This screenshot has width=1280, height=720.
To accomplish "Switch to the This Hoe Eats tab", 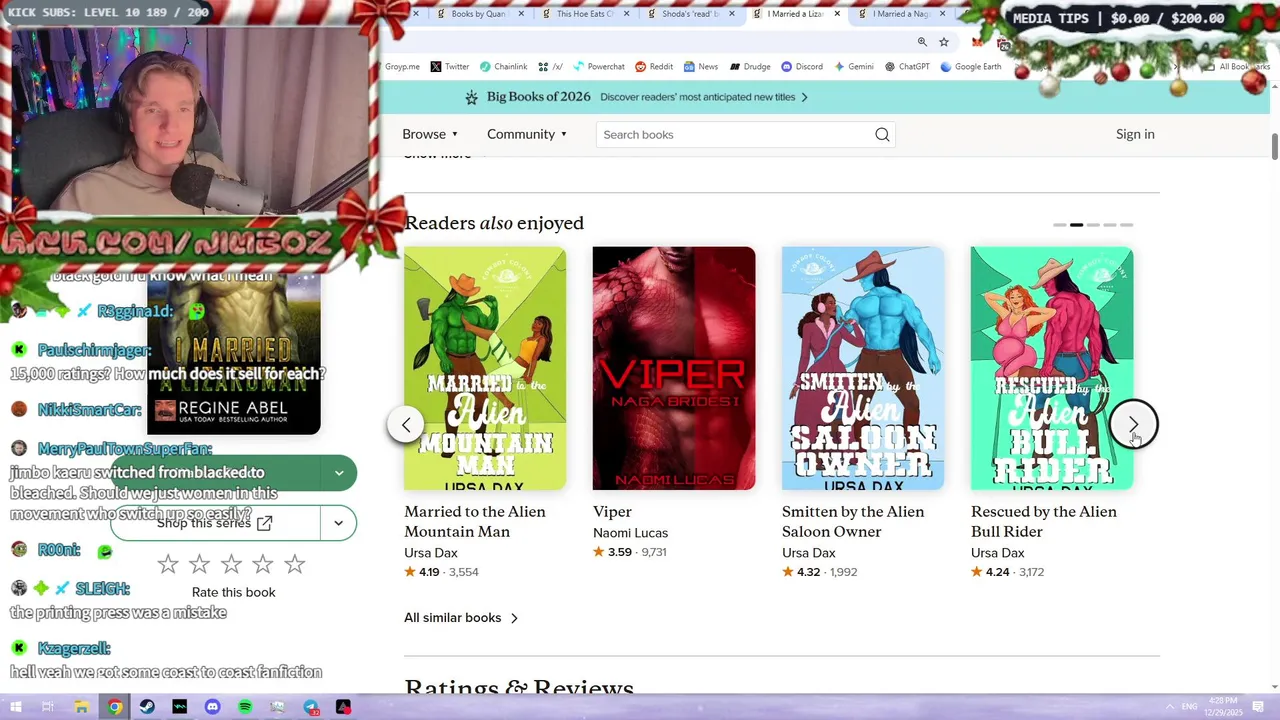I will [x=584, y=14].
